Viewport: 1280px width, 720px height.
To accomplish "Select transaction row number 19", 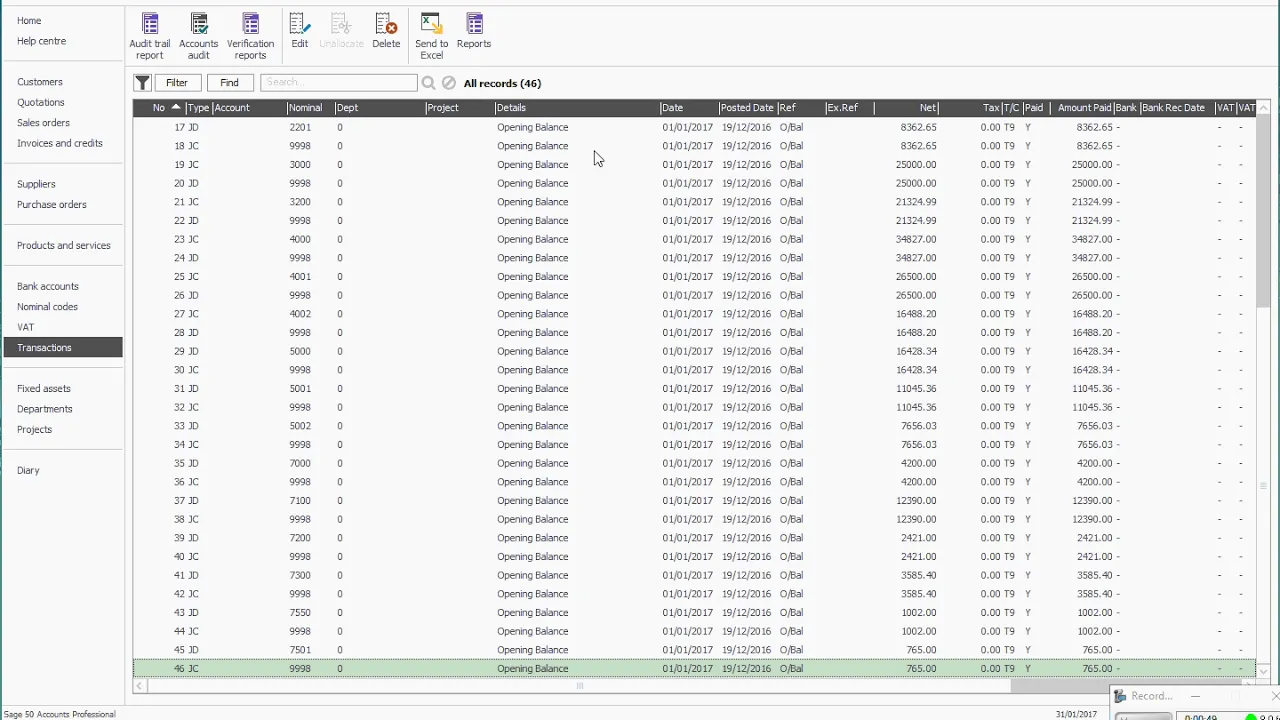I will coord(694,164).
